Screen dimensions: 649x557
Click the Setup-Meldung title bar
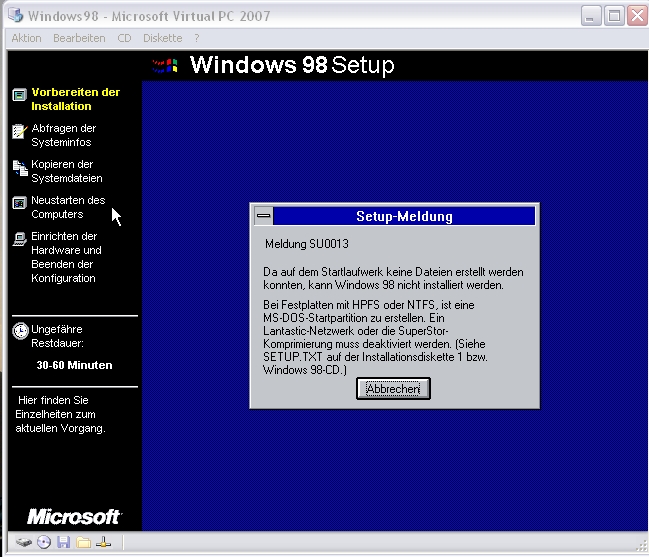[404, 216]
